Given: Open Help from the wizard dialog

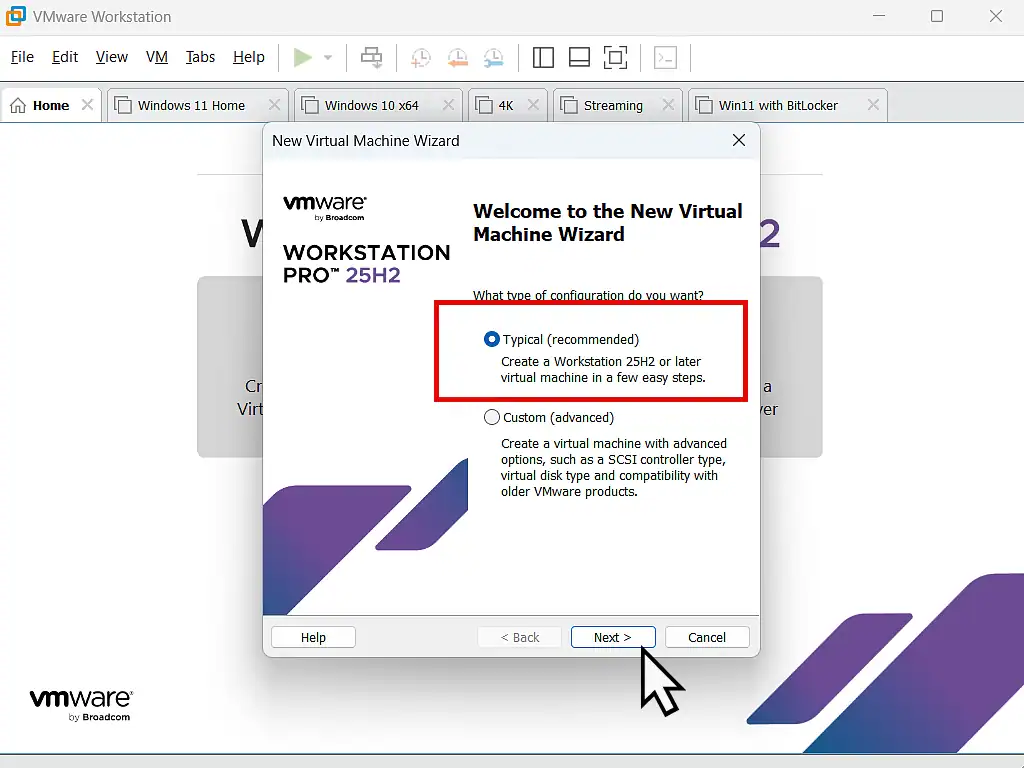Looking at the screenshot, I should point(312,637).
